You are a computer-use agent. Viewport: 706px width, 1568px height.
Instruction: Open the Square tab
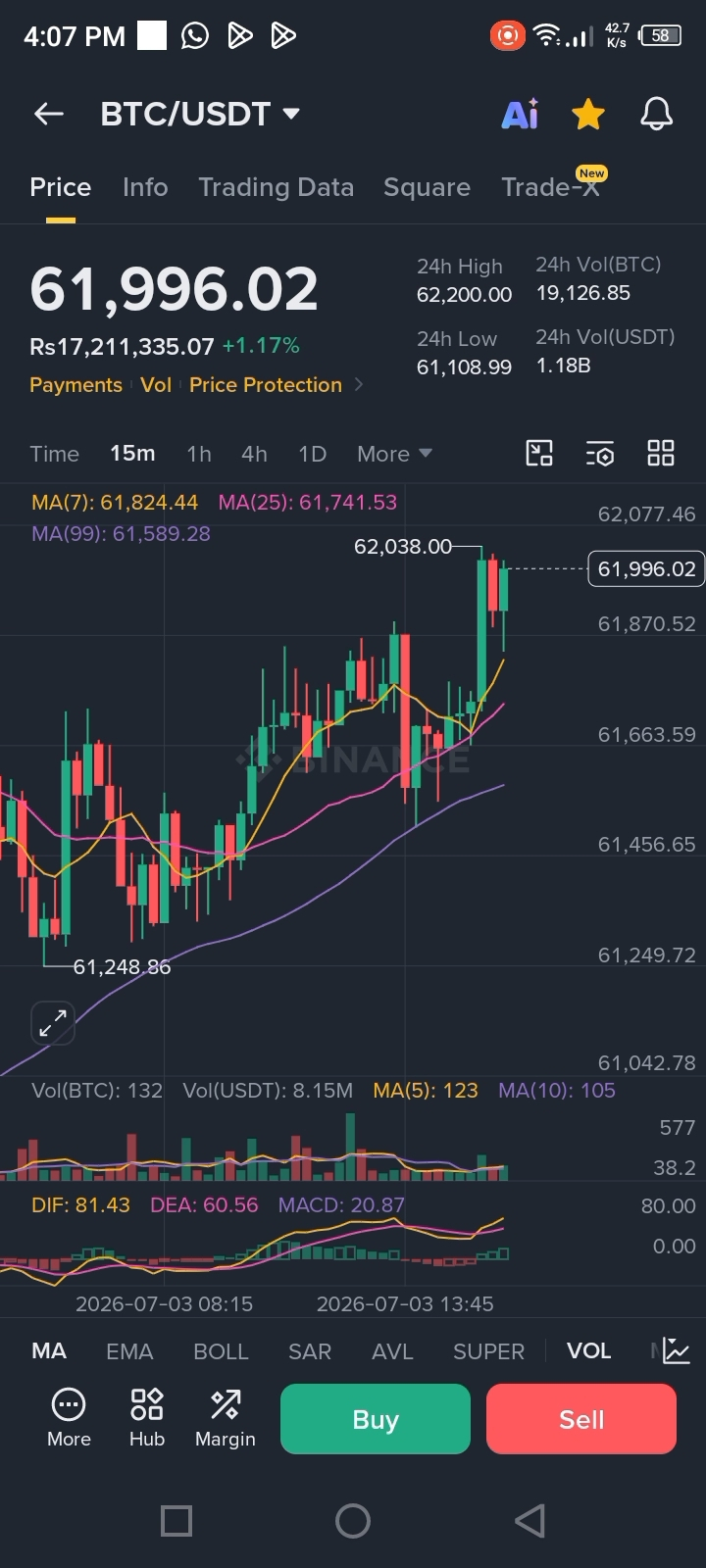tap(427, 187)
